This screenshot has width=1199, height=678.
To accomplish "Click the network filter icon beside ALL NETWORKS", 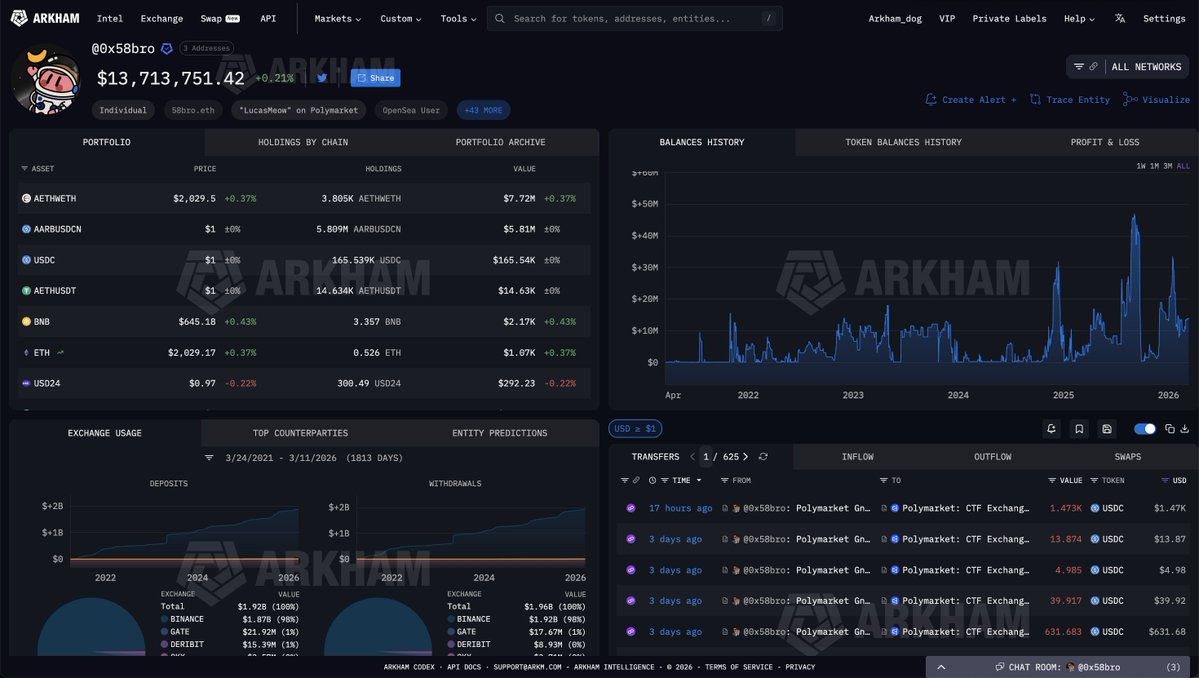I will (x=1079, y=67).
